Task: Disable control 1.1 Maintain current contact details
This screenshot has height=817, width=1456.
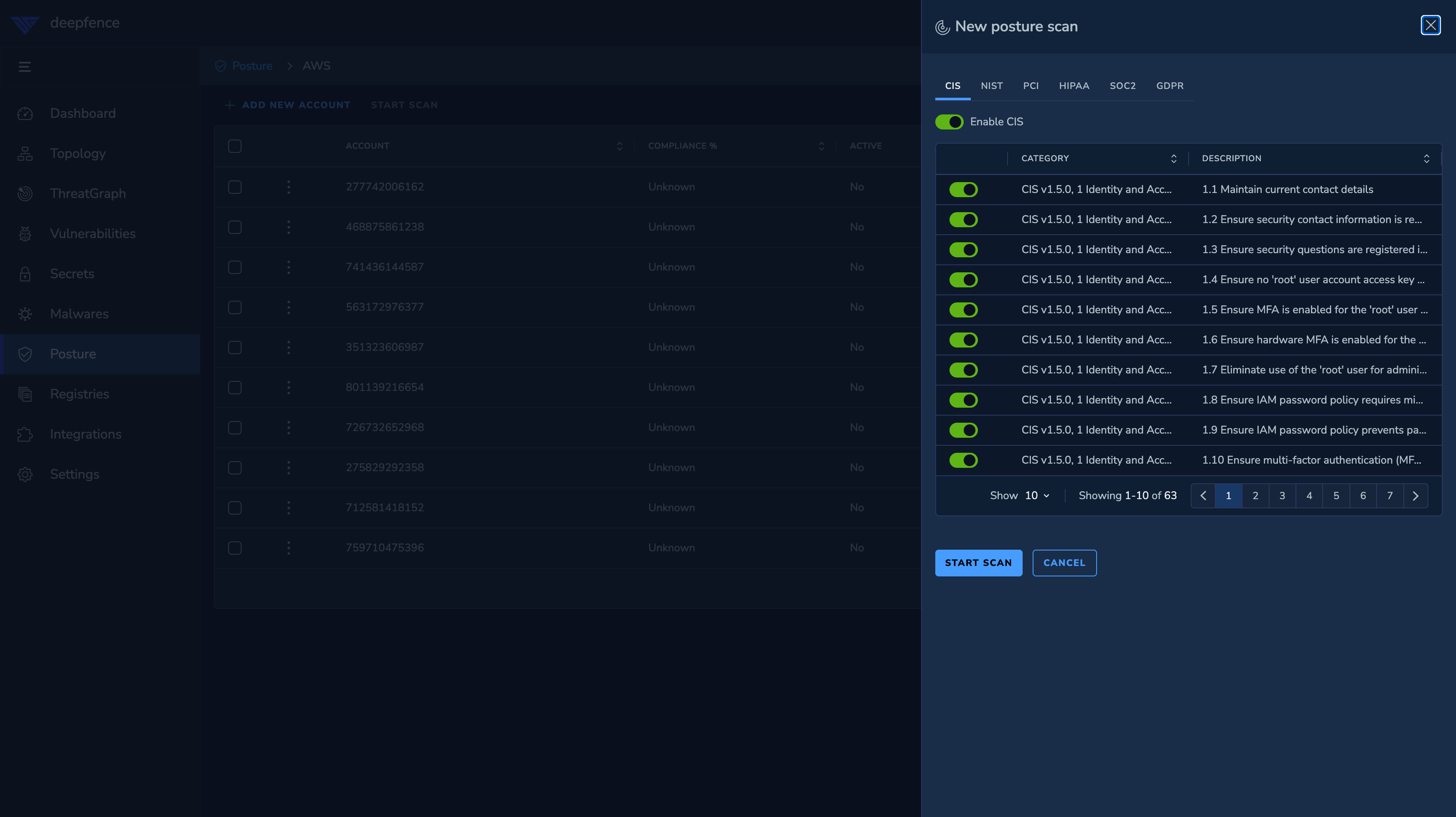Action: [963, 190]
